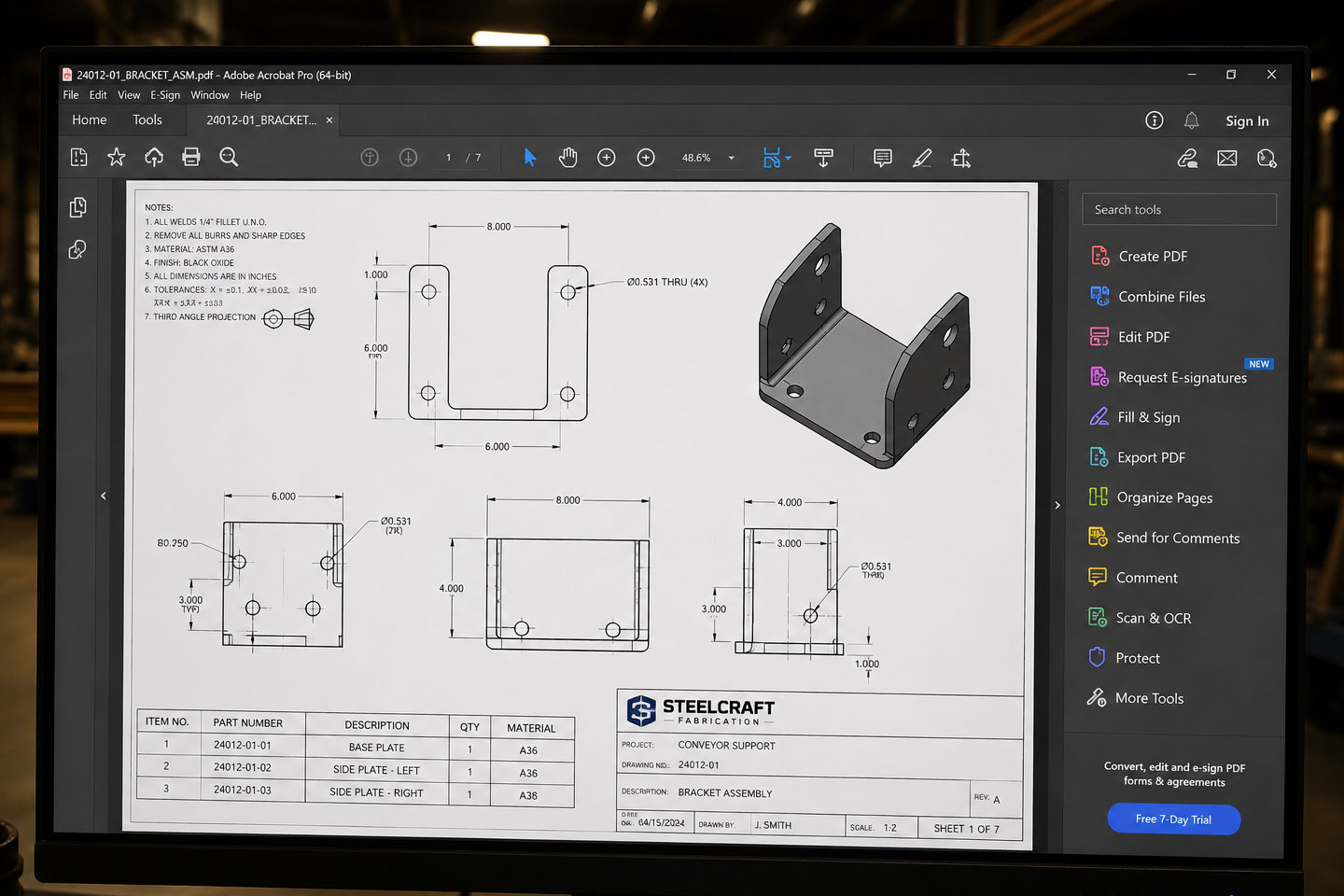This screenshot has height=896, width=1344.
Task: Click the isometric bracket 3D view
Action: (863, 345)
